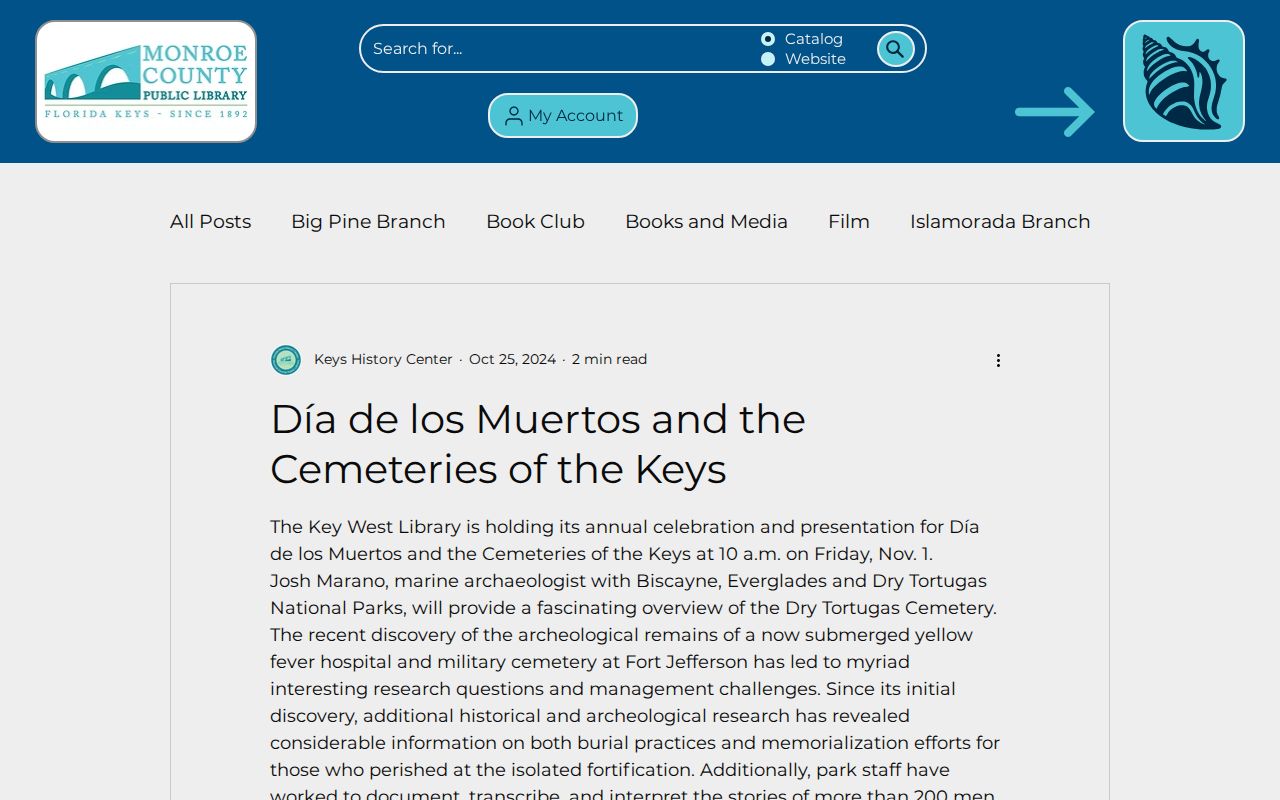Screen dimensions: 1280x800
Task: Click the post title Día de los Muertos
Action: pos(538,444)
